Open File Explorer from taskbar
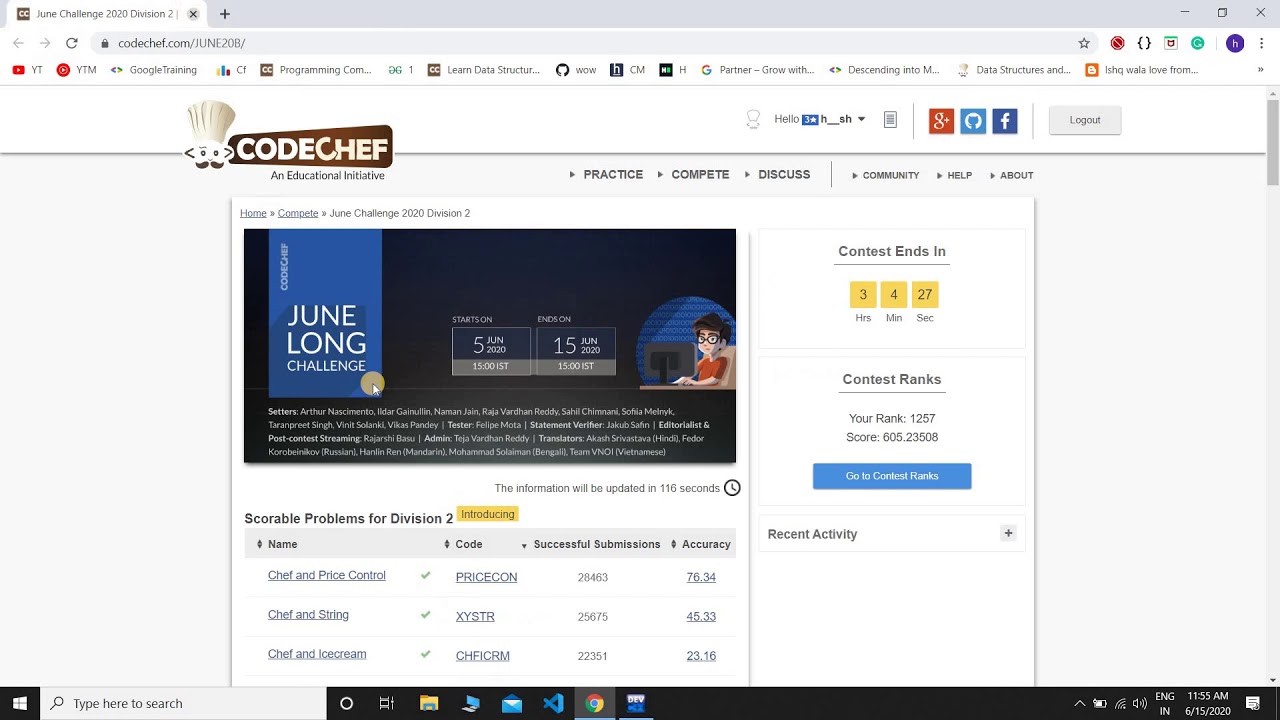The width and height of the screenshot is (1280, 720). click(429, 703)
